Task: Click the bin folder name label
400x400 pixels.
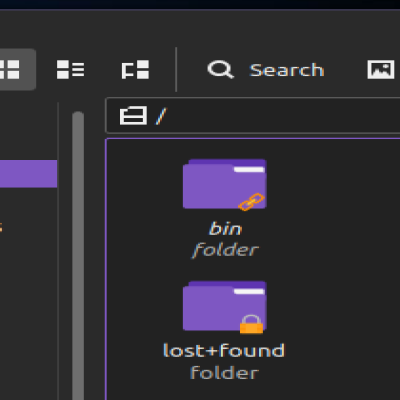Action: [x=225, y=229]
